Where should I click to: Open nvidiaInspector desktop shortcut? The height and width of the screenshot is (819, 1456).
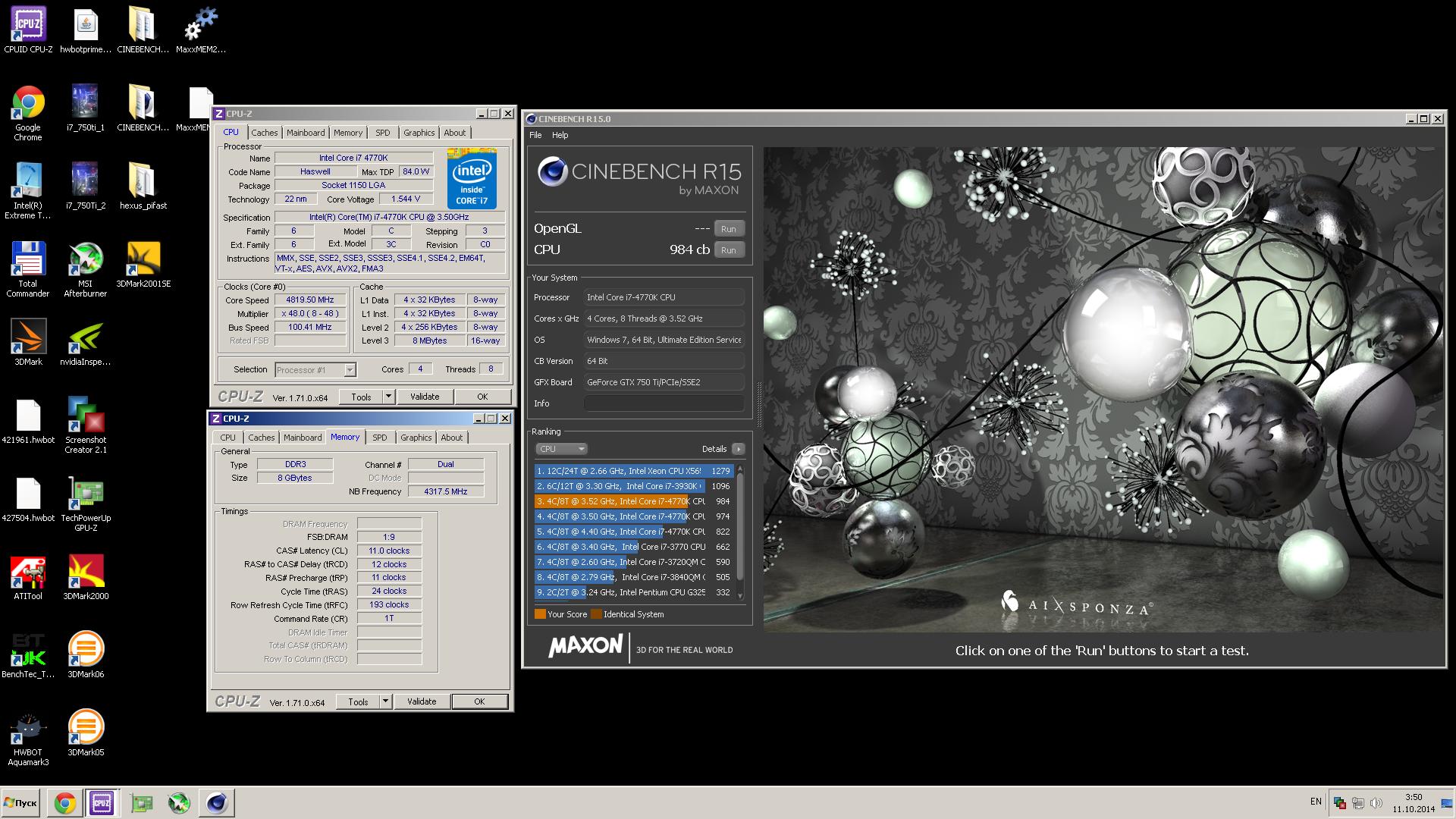pos(86,342)
